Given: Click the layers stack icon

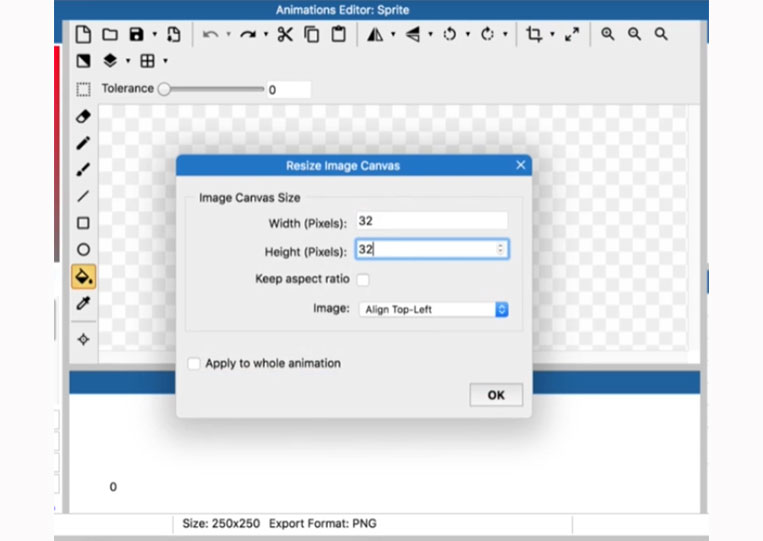Looking at the screenshot, I should pyautogui.click(x=110, y=61).
